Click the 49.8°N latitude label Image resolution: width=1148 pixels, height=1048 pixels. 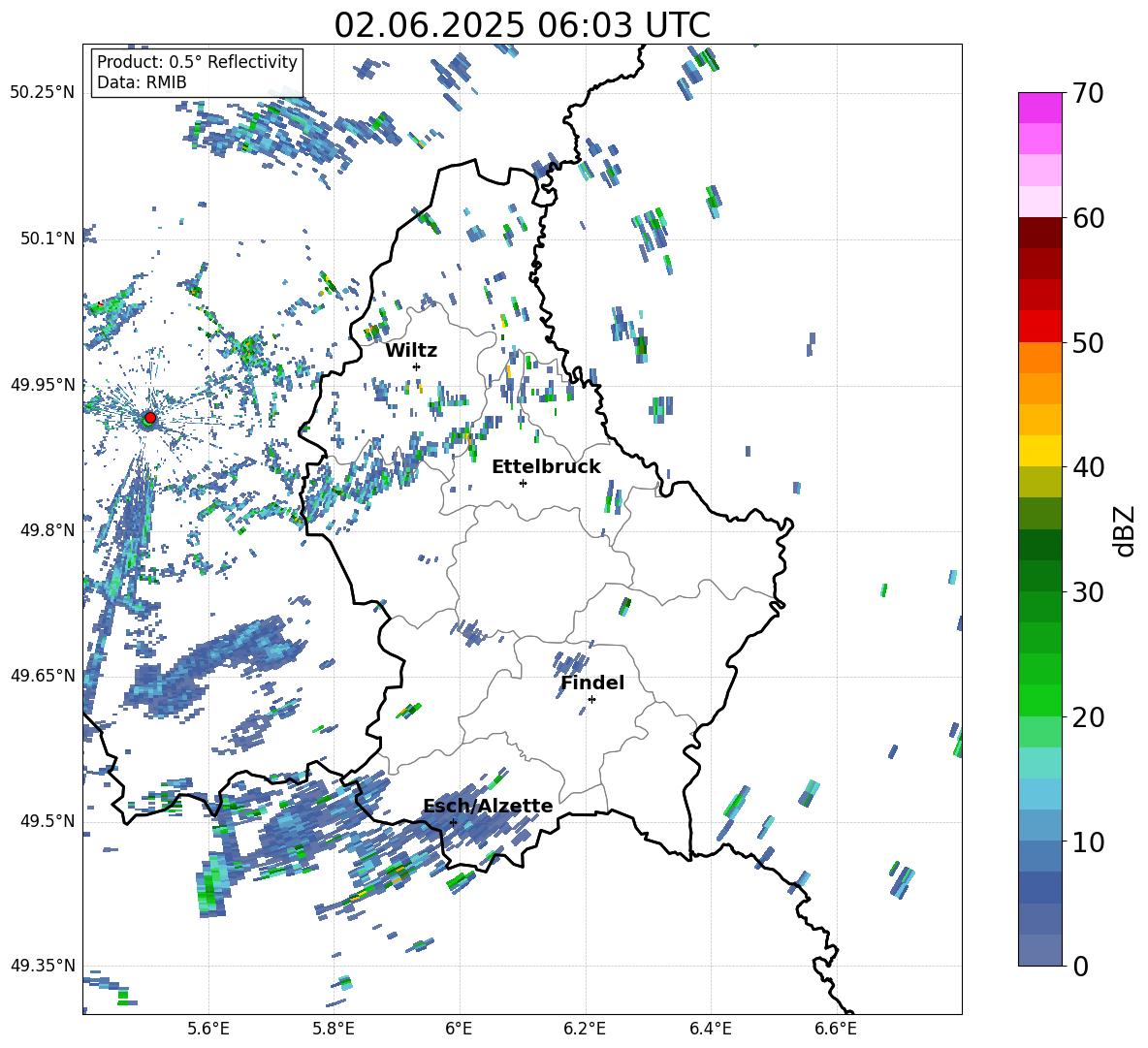pyautogui.click(x=48, y=530)
